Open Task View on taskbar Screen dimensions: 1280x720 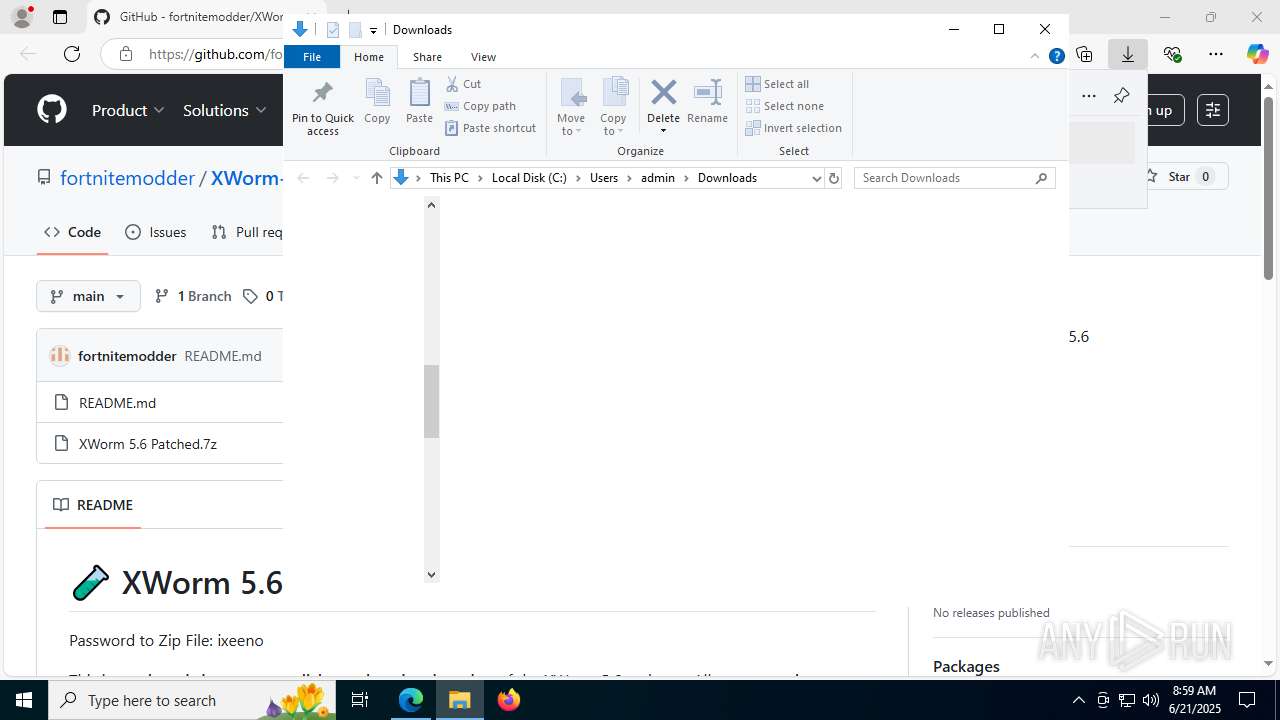pos(361,700)
